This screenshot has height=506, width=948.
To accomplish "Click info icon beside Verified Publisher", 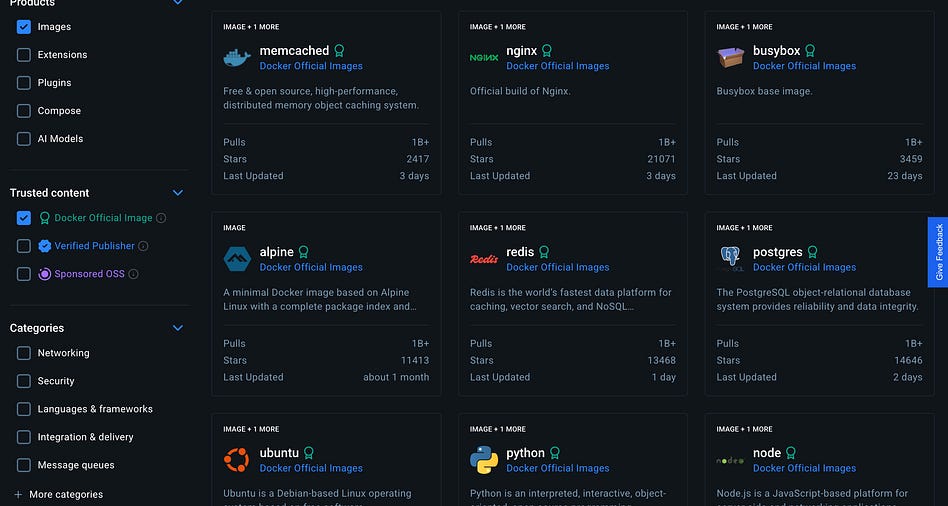I will tap(143, 246).
